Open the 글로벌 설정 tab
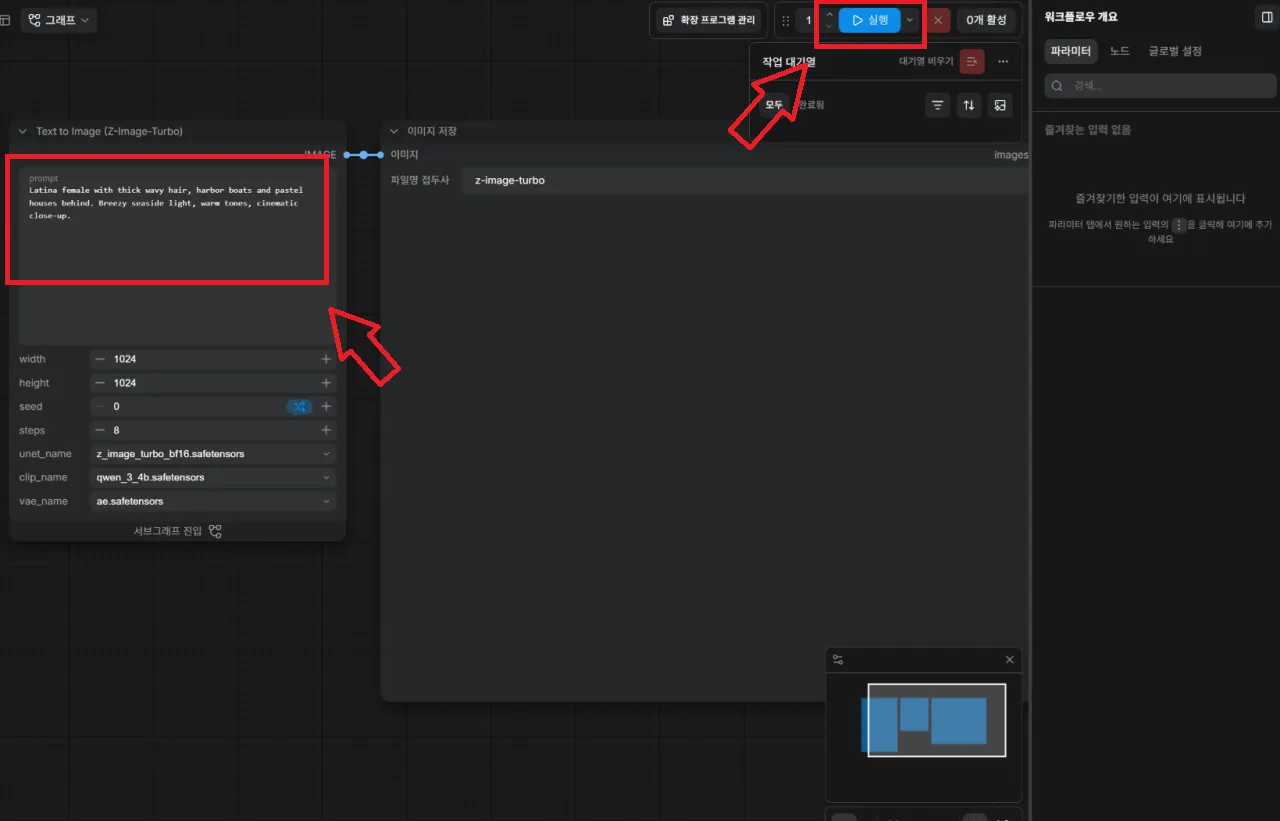Viewport: 1280px width, 821px height. pyautogui.click(x=1175, y=51)
